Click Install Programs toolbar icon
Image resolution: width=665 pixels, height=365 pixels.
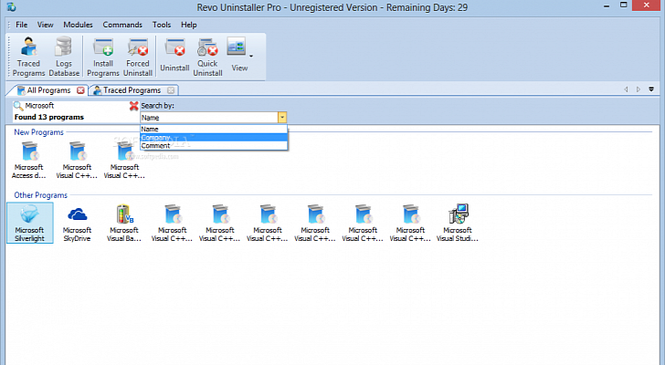pyautogui.click(x=103, y=57)
